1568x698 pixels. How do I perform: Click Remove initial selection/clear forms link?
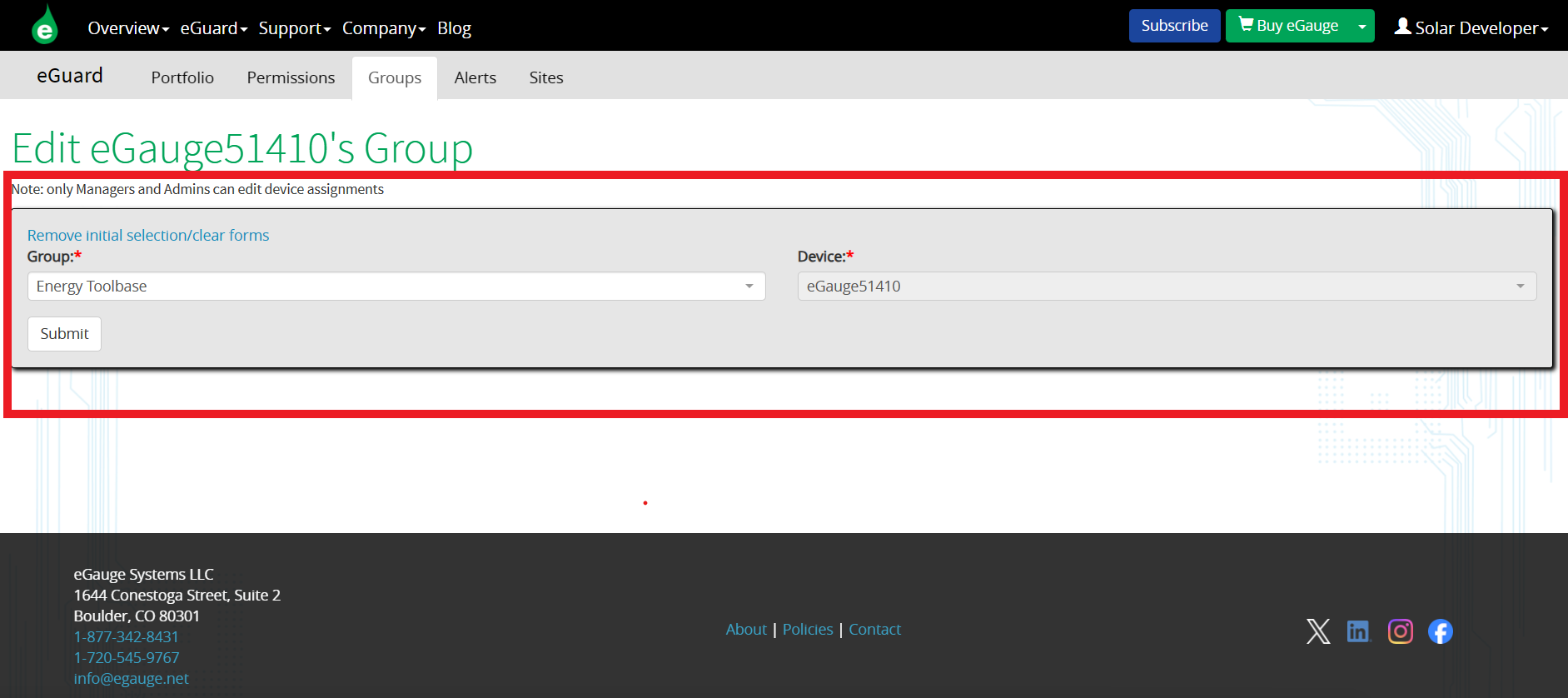tap(148, 236)
